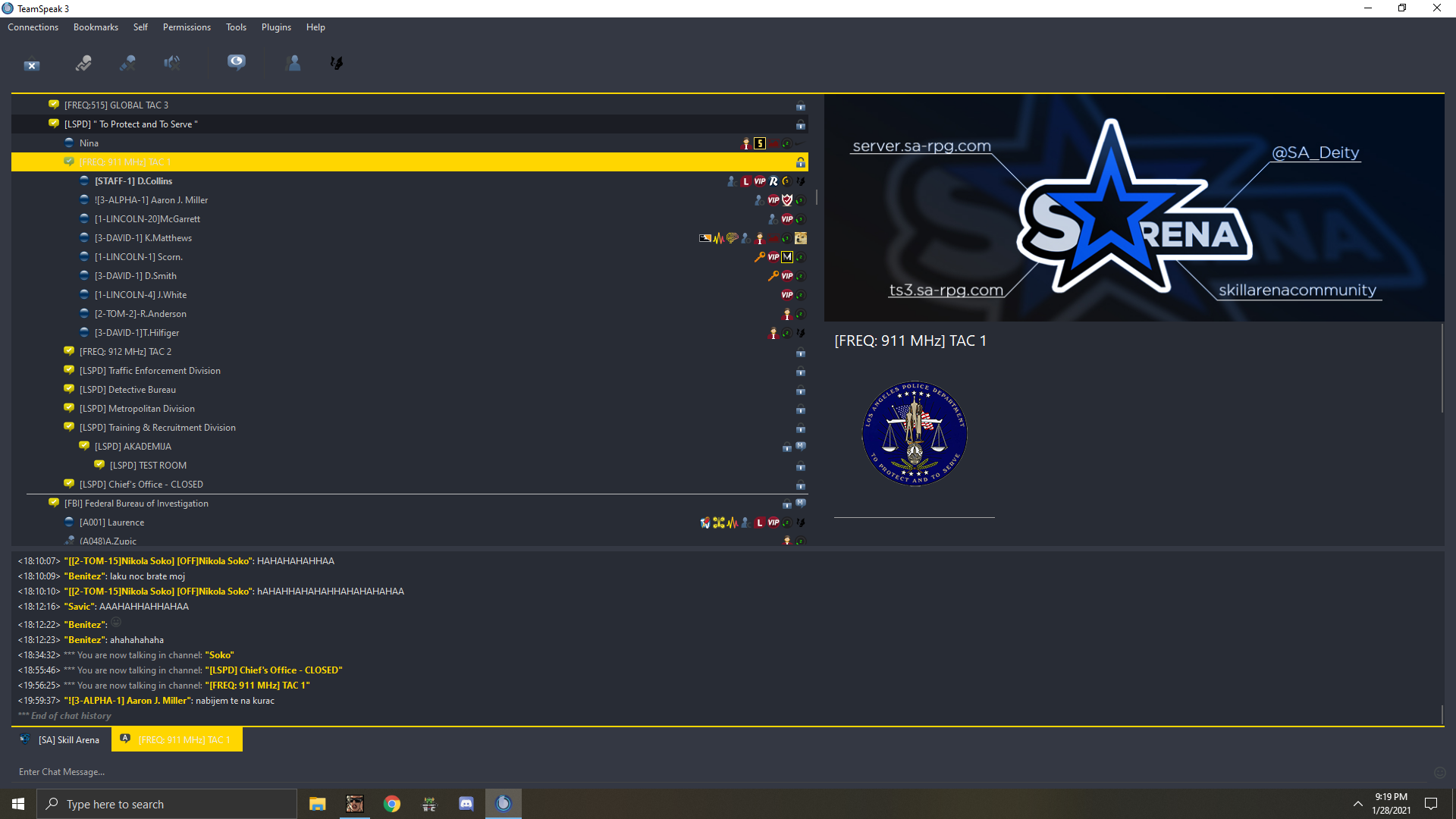Click the S badge on Nina row

(x=760, y=143)
